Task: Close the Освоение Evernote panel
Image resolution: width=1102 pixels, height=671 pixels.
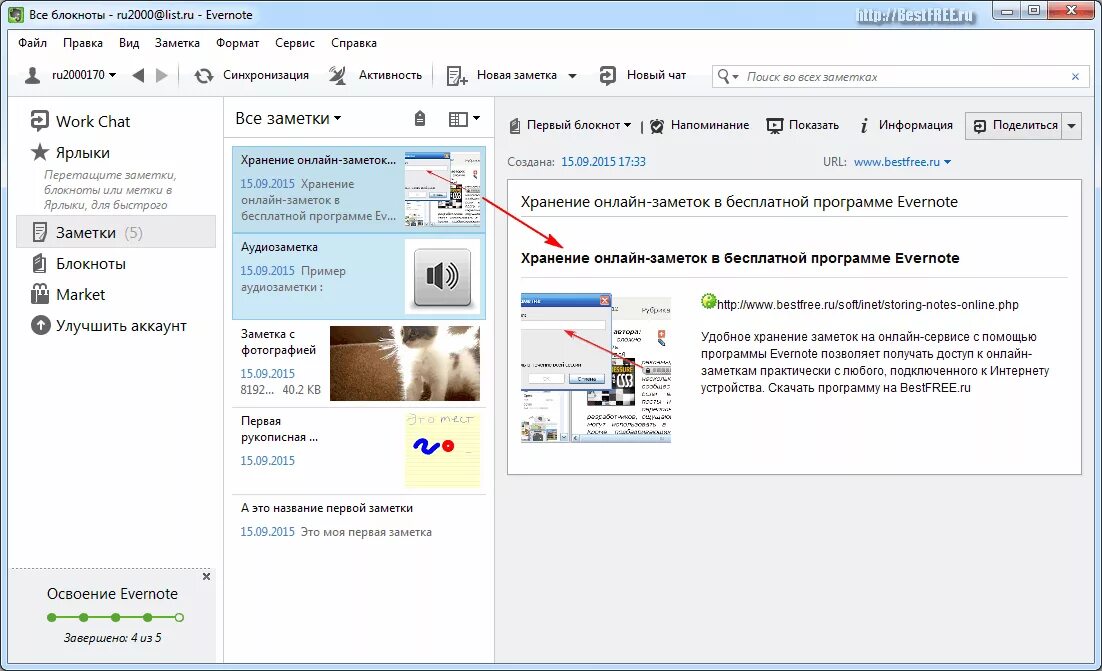Action: pyautogui.click(x=207, y=576)
